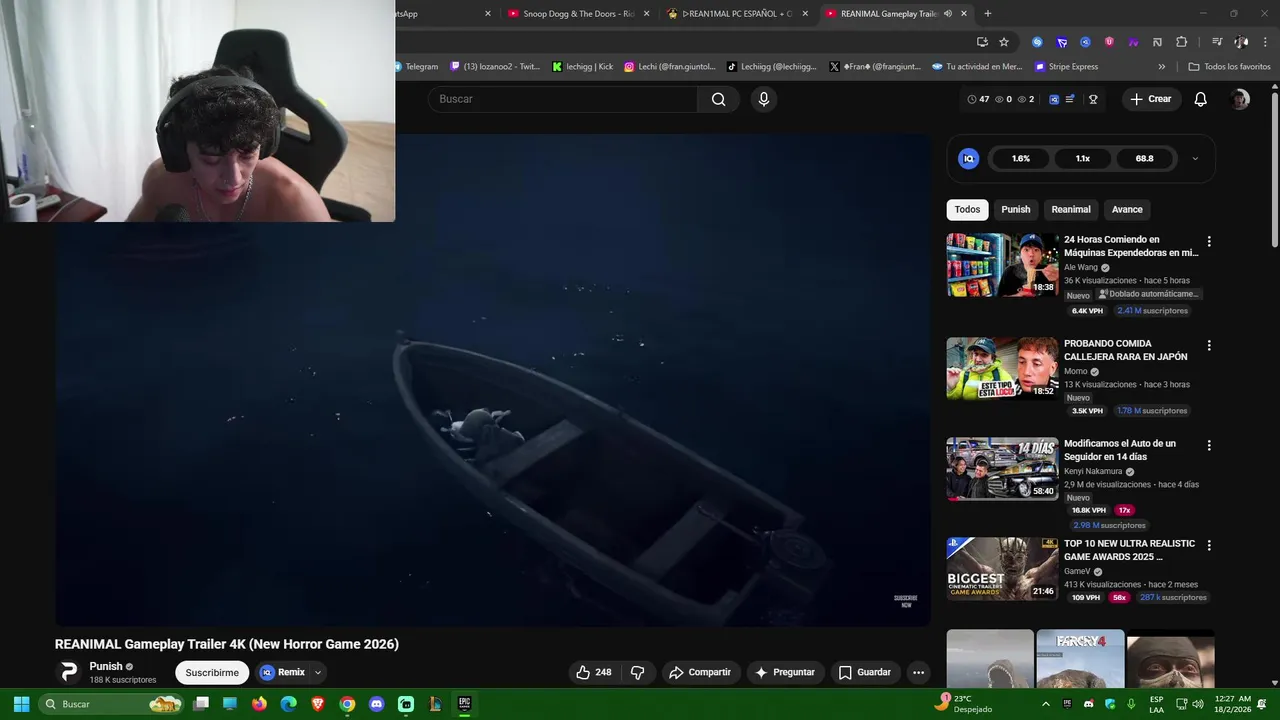Save video with the Guardar button

coord(865,672)
